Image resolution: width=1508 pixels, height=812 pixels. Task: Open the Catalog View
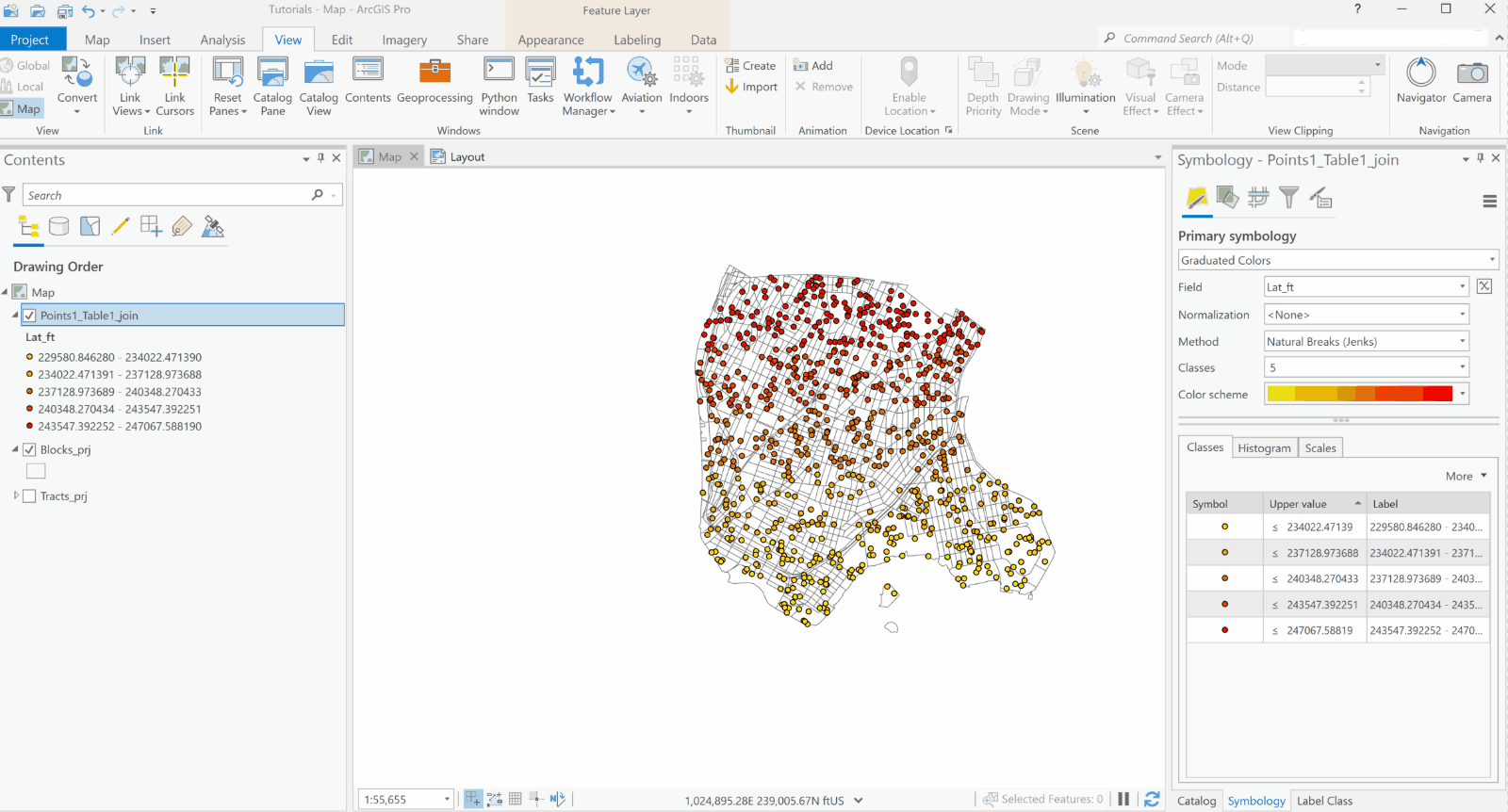pyautogui.click(x=319, y=86)
